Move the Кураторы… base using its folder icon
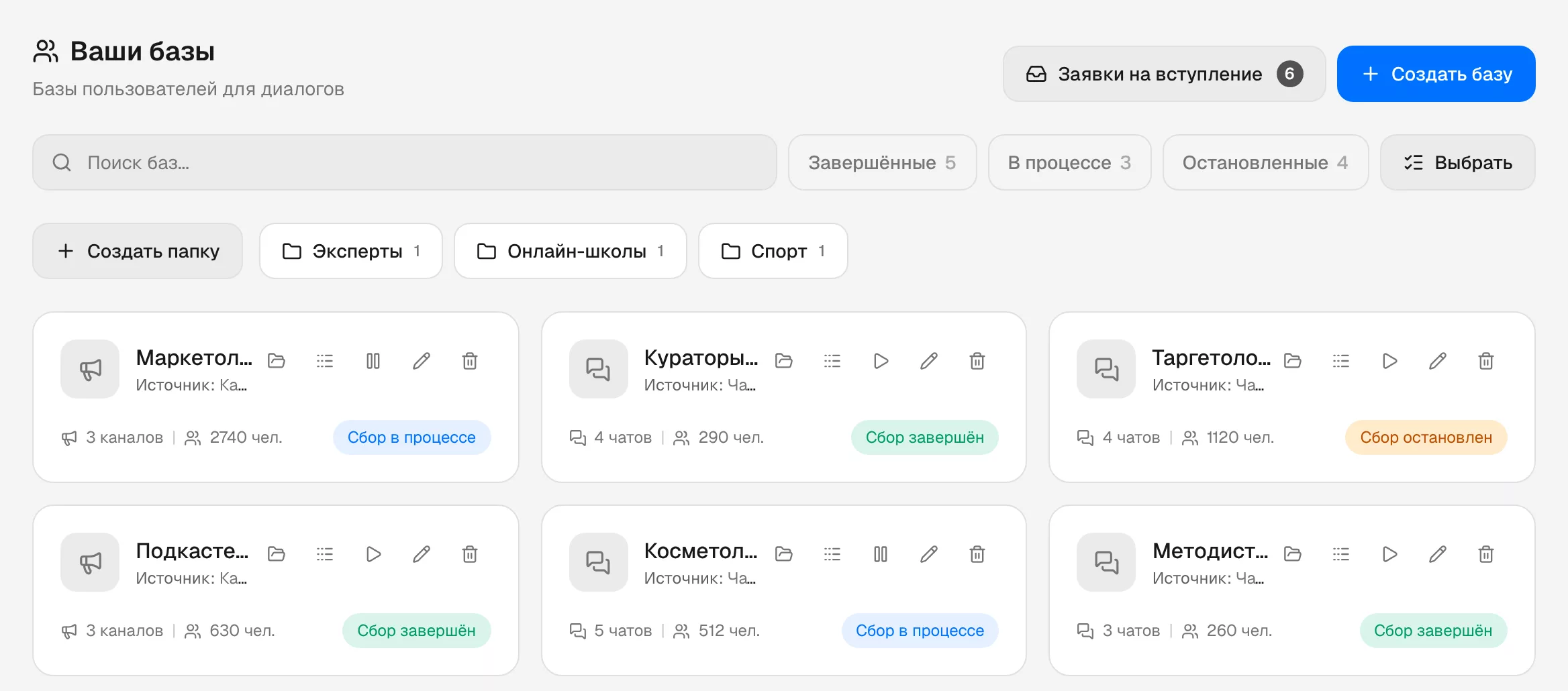 tap(784, 362)
